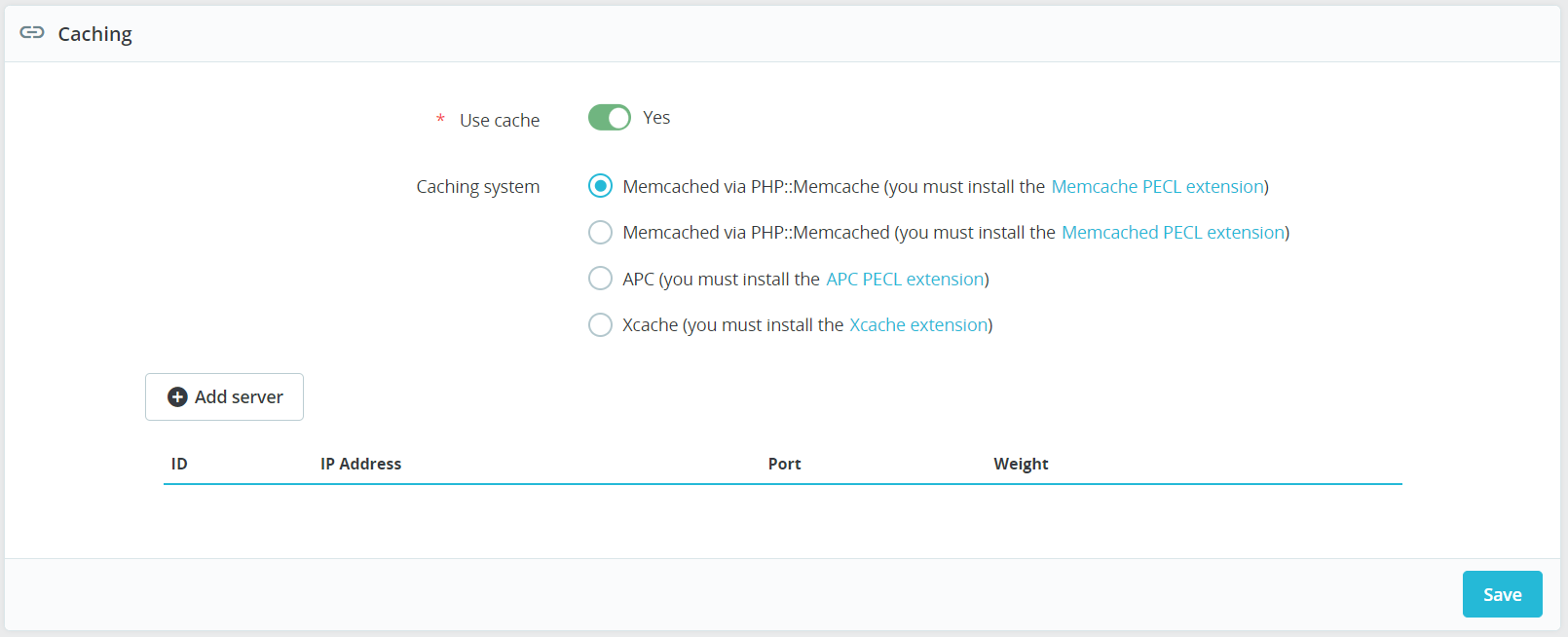Click the plus icon on Add server
This screenshot has height=637, width=1568.
[x=177, y=397]
